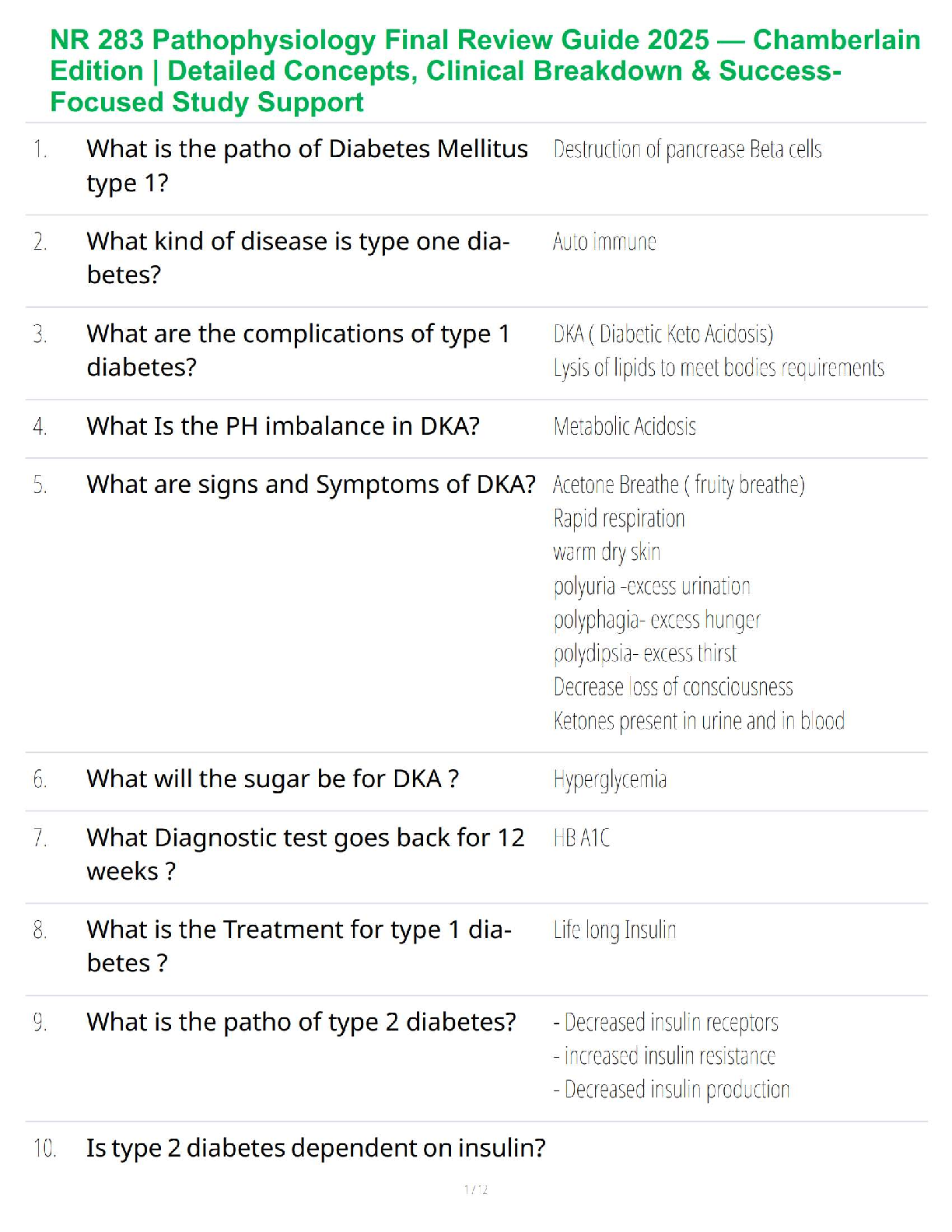Select the 'Life long Insulin' answer
Screen dimensions: 952x1232
point(614,930)
